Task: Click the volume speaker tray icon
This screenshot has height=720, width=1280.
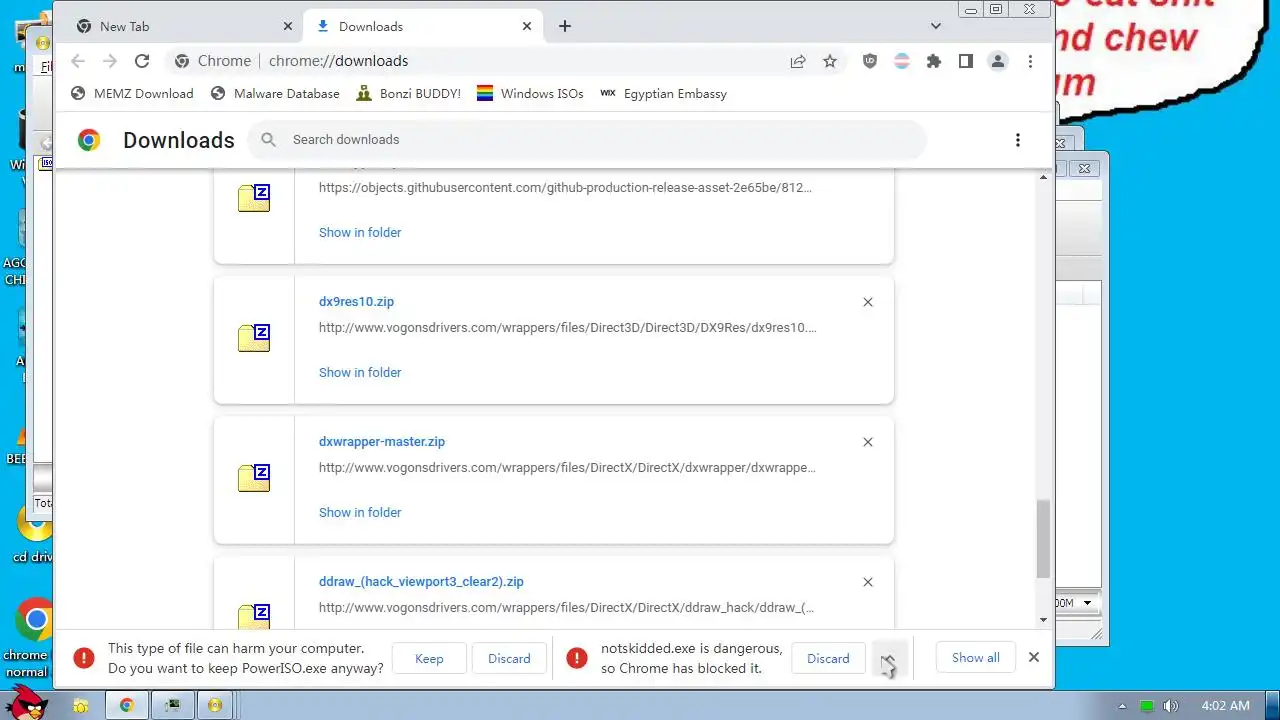Action: pos(1170,706)
